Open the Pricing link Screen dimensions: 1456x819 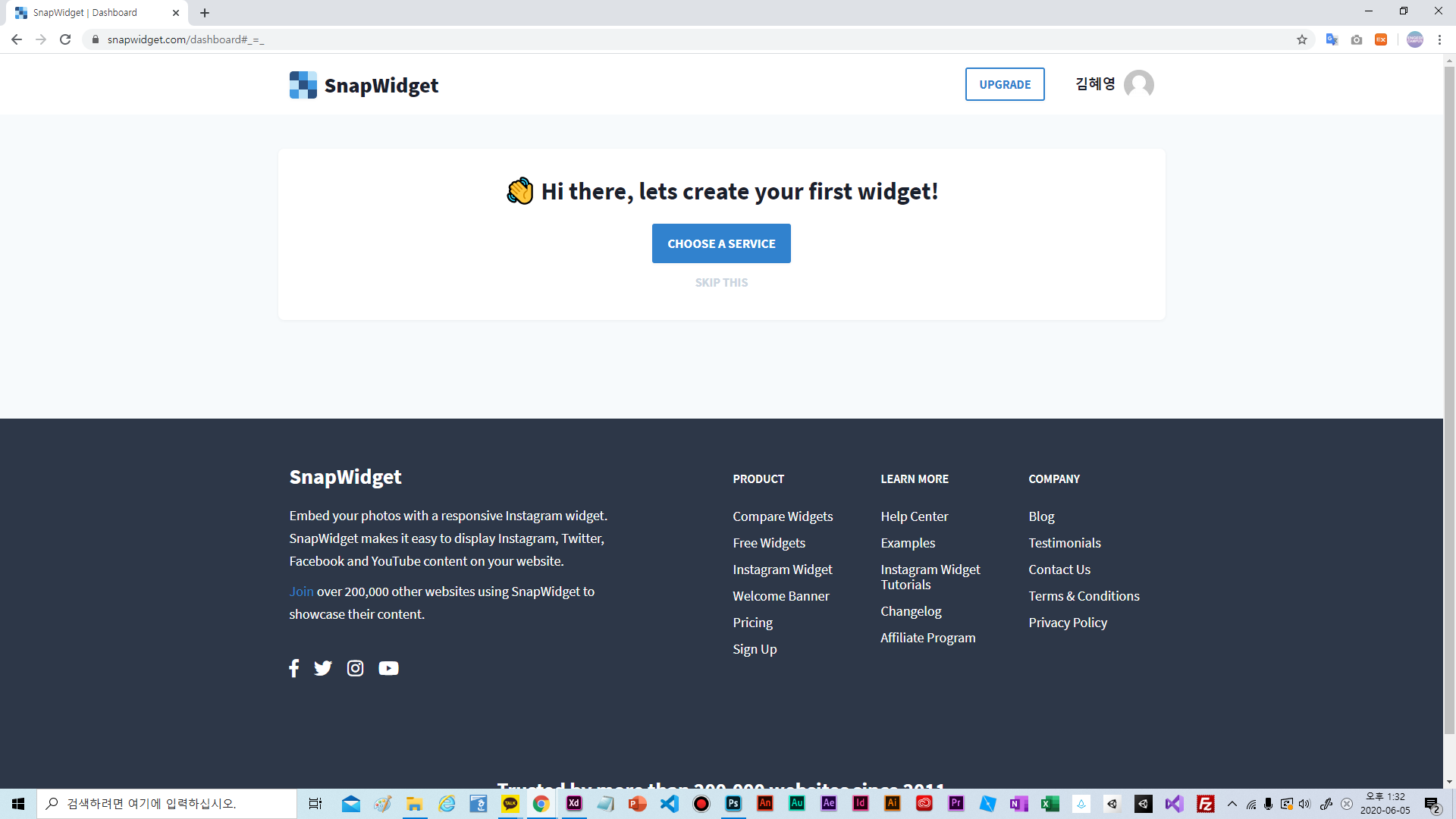coord(752,623)
